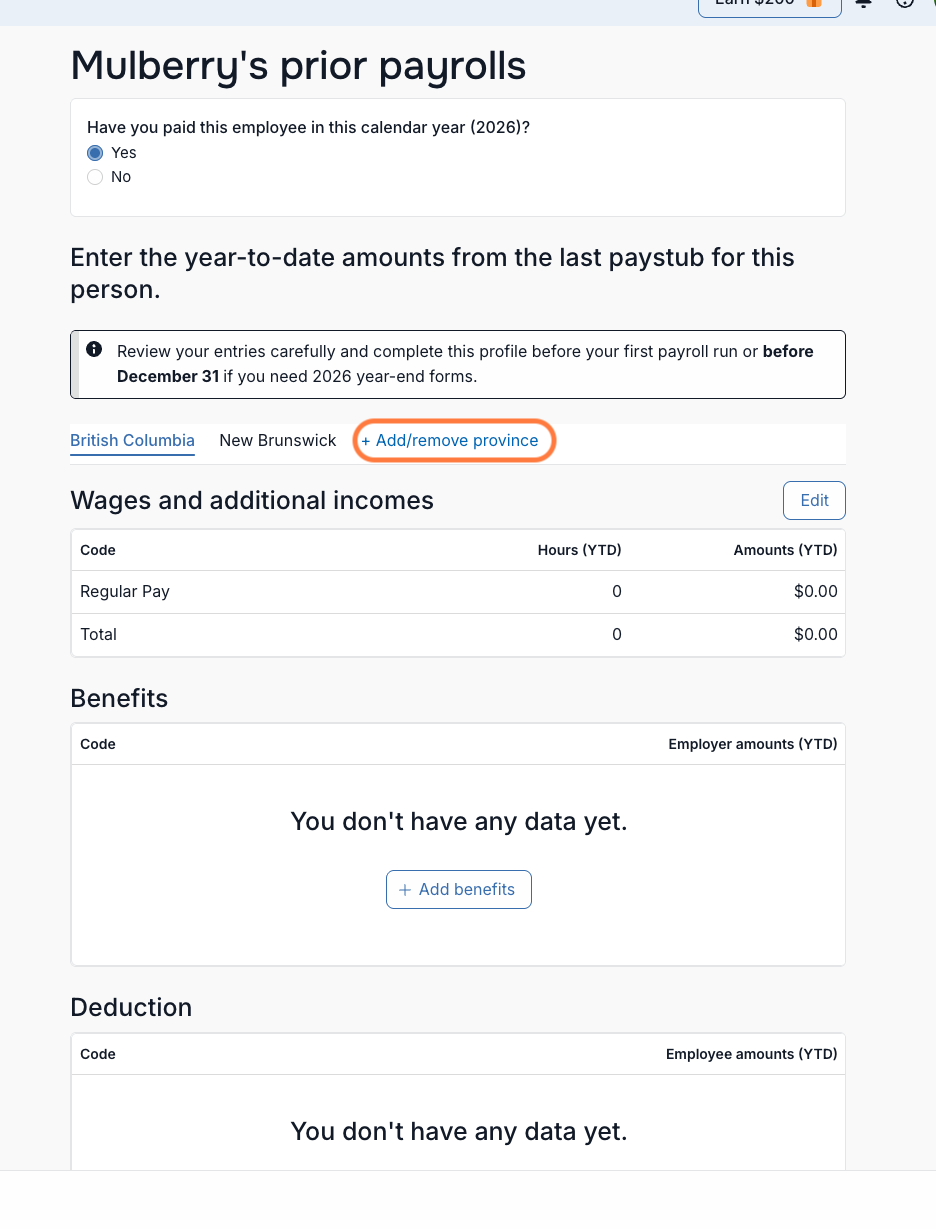
Task: Click the Employee amounts (YTD) header
Action: point(752,1054)
